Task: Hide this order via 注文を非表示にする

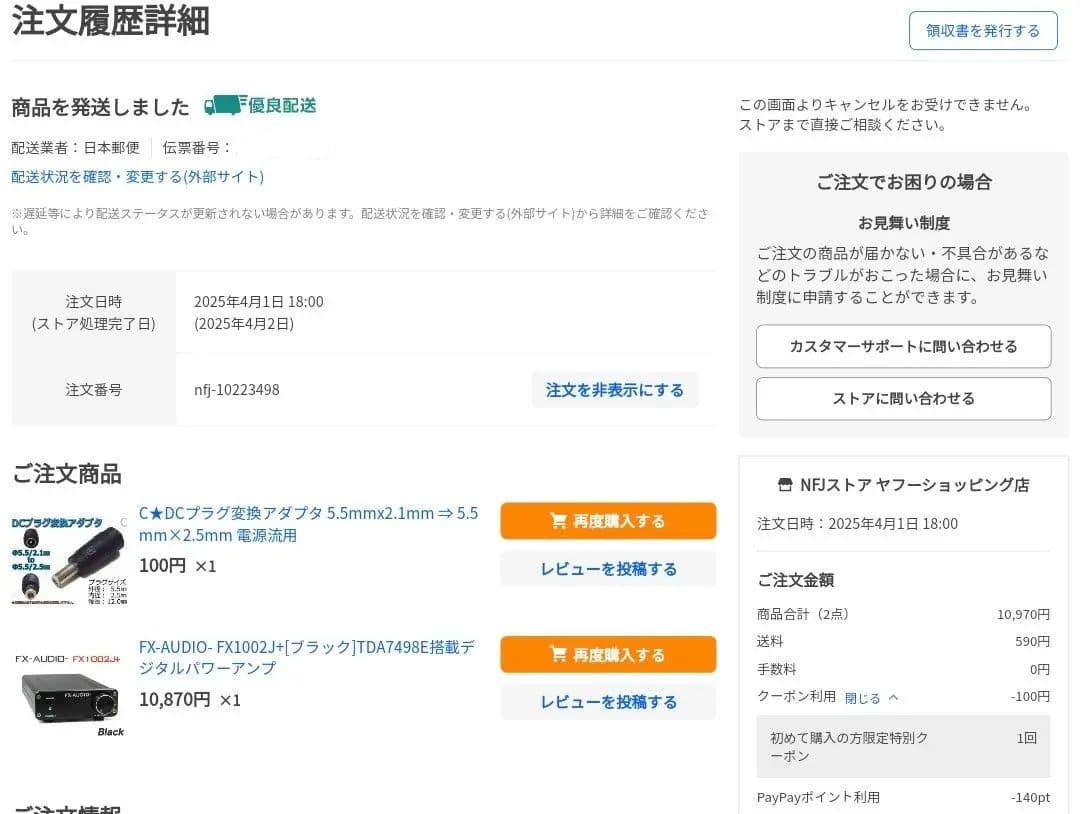Action: pyautogui.click(x=616, y=390)
